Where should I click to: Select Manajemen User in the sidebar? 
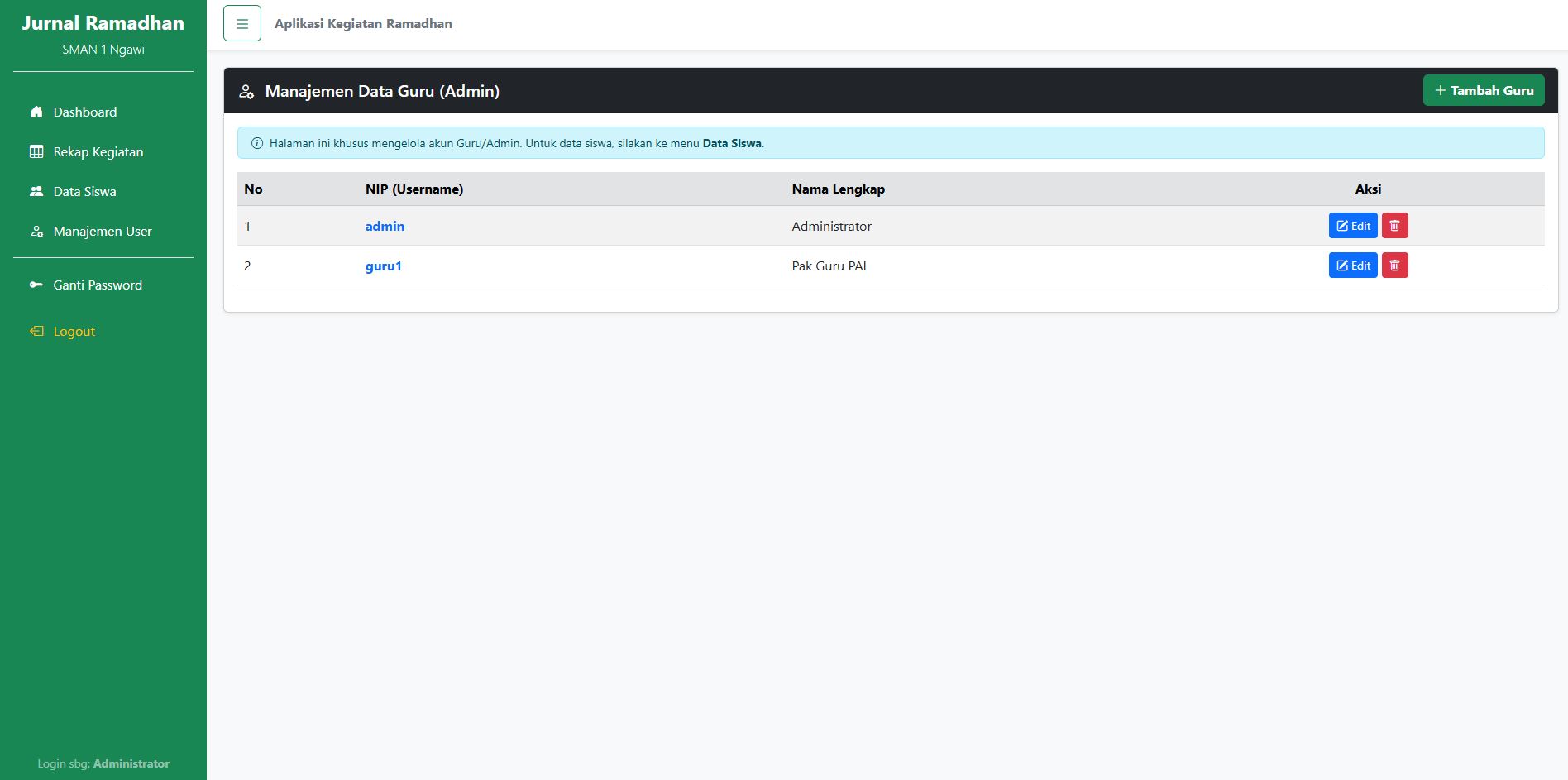click(x=103, y=232)
